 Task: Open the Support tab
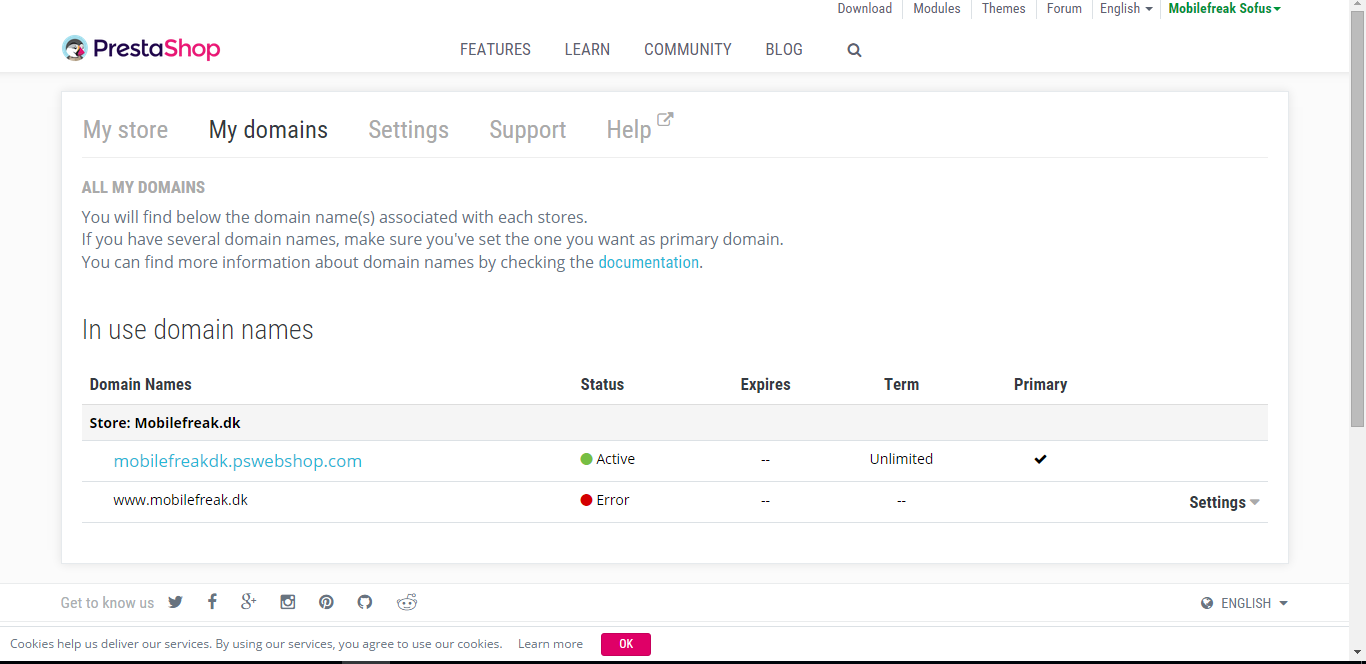(528, 130)
